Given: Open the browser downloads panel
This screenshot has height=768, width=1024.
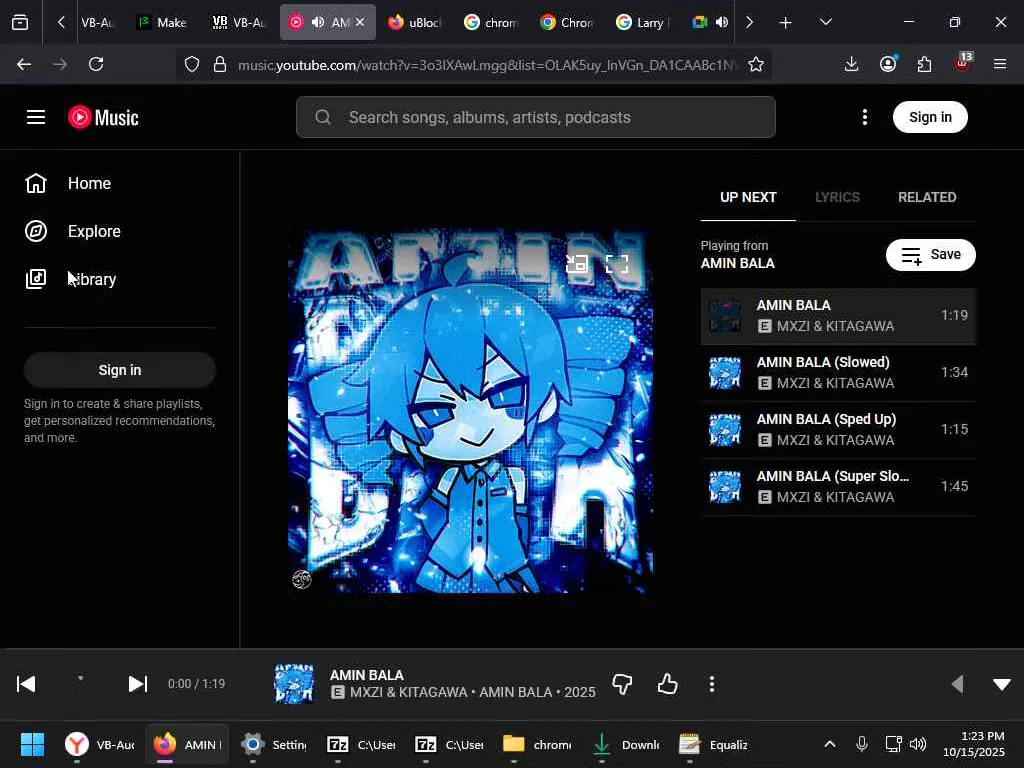Looking at the screenshot, I should [851, 64].
